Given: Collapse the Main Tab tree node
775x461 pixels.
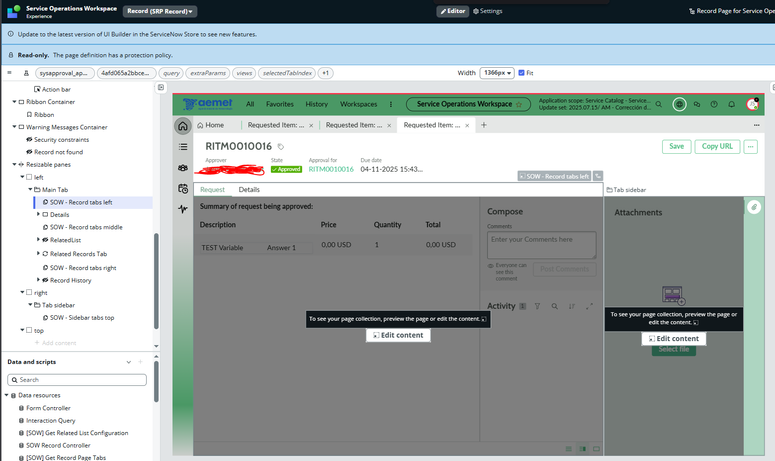Looking at the screenshot, I should 30,190.
